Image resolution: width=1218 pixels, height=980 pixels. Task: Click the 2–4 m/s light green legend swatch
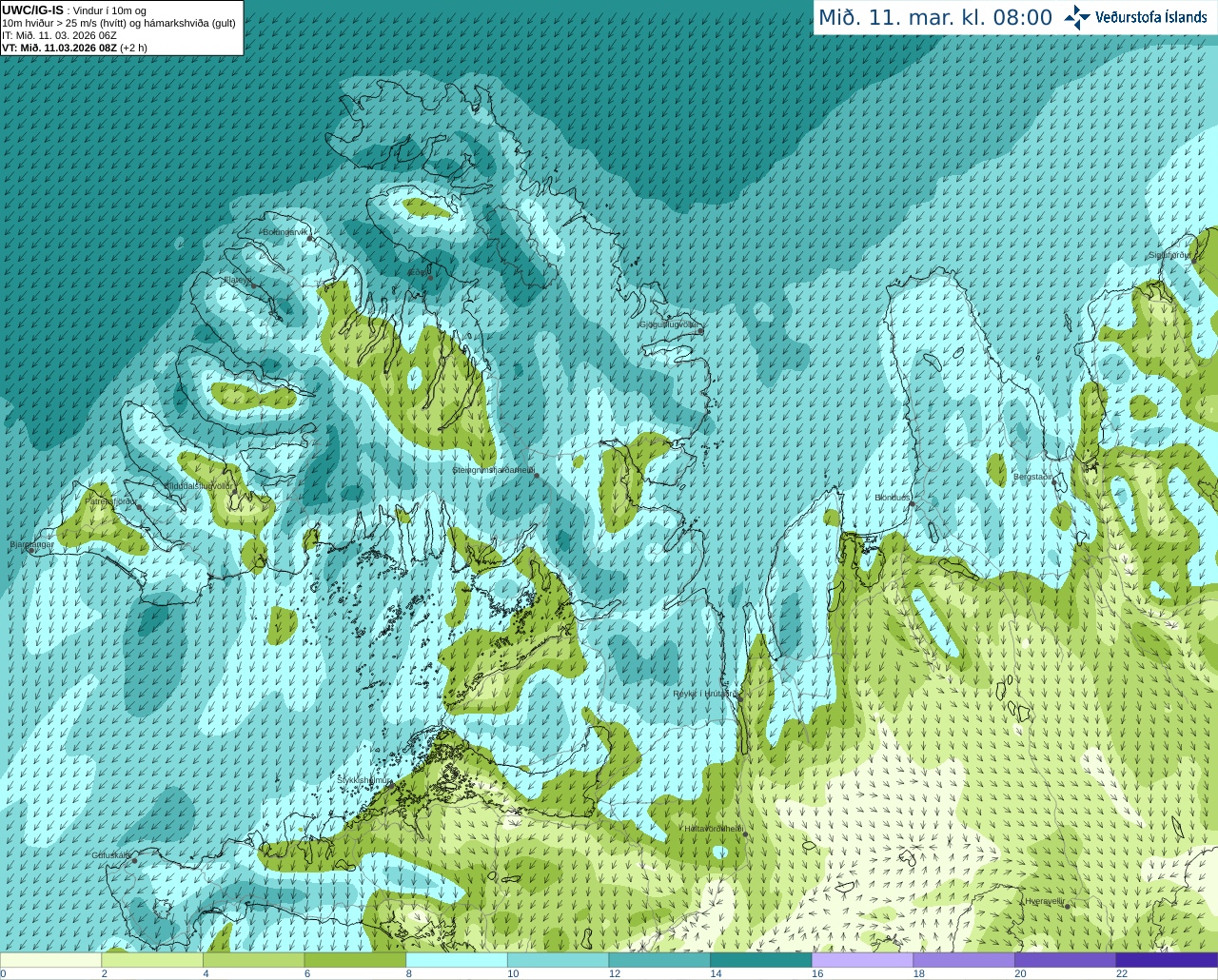(152, 960)
